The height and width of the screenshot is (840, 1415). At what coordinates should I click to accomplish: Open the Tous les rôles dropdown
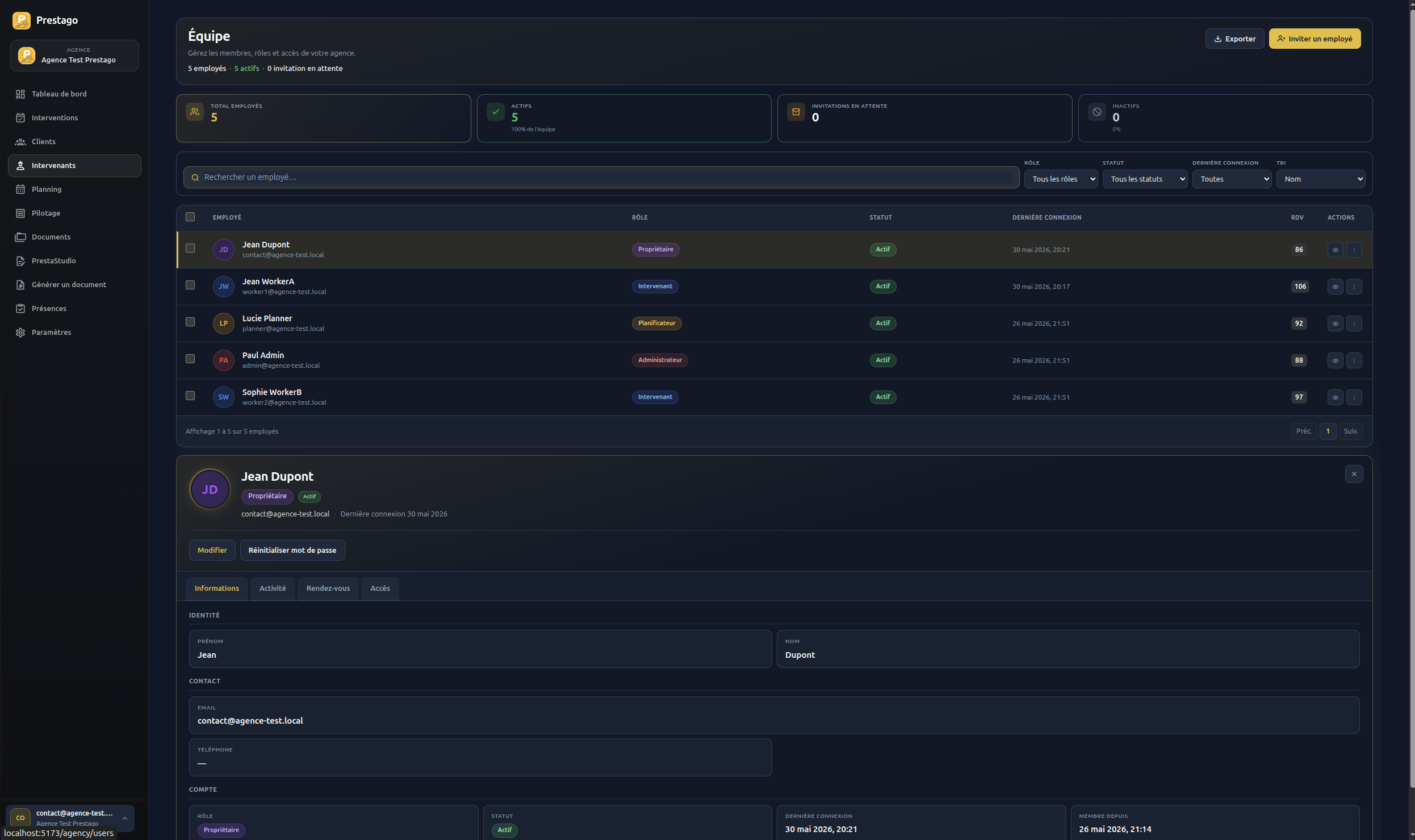click(1061, 179)
